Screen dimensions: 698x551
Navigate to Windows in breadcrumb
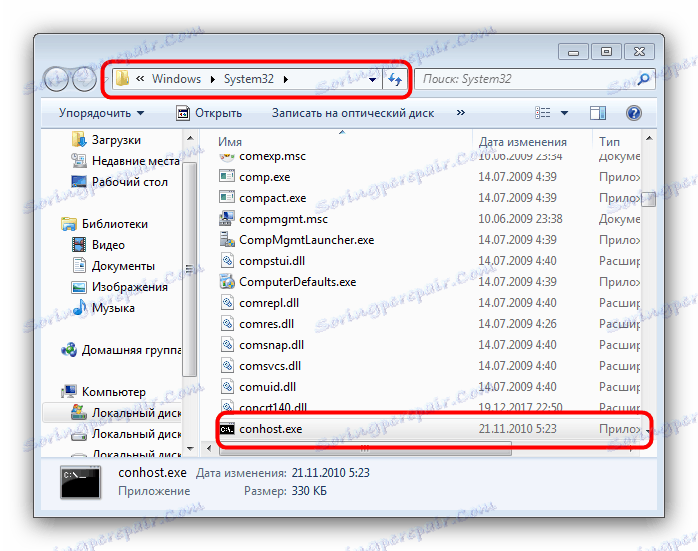176,79
